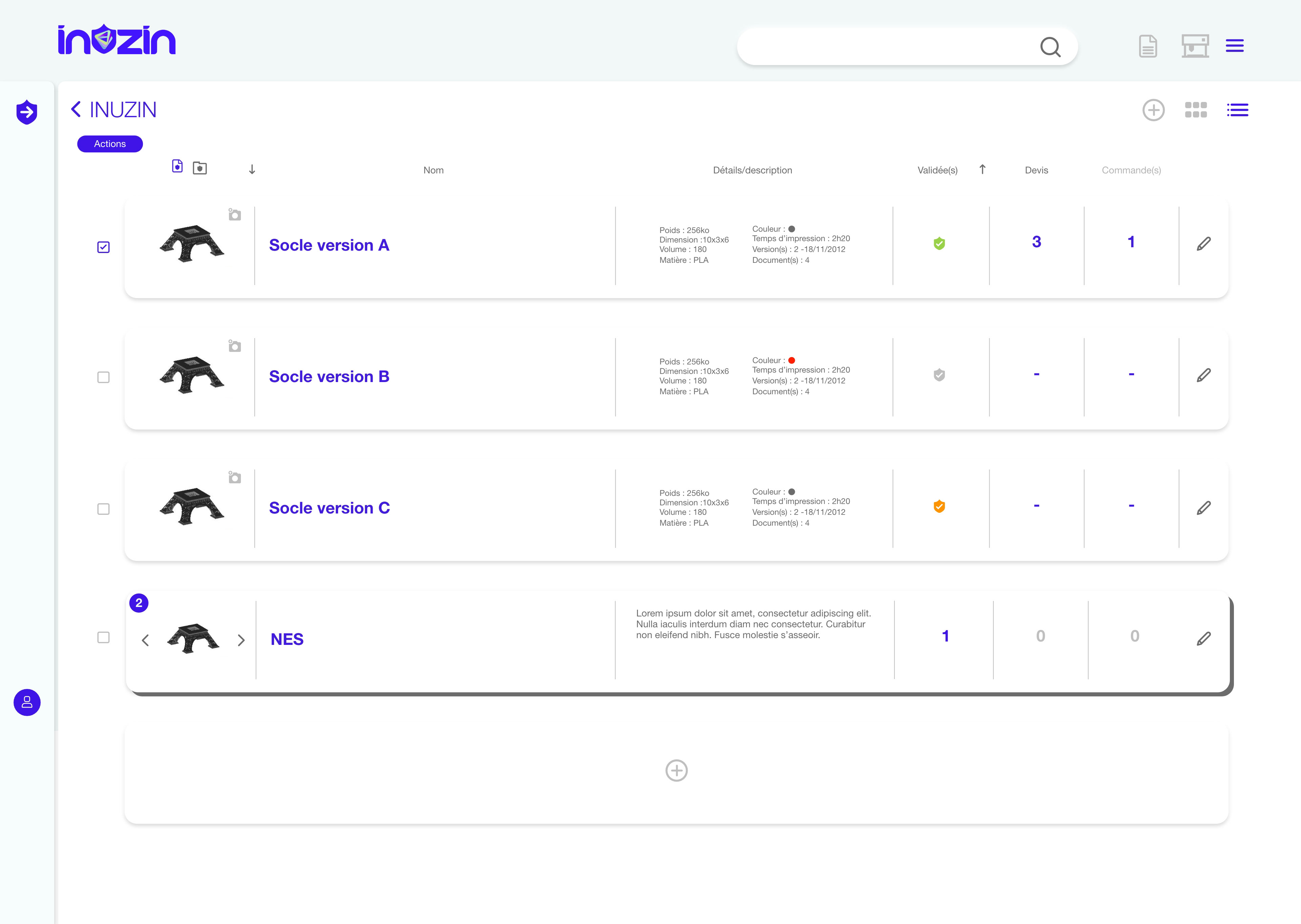Click red Couleur dot on Socle B
1301x924 pixels.
point(792,360)
